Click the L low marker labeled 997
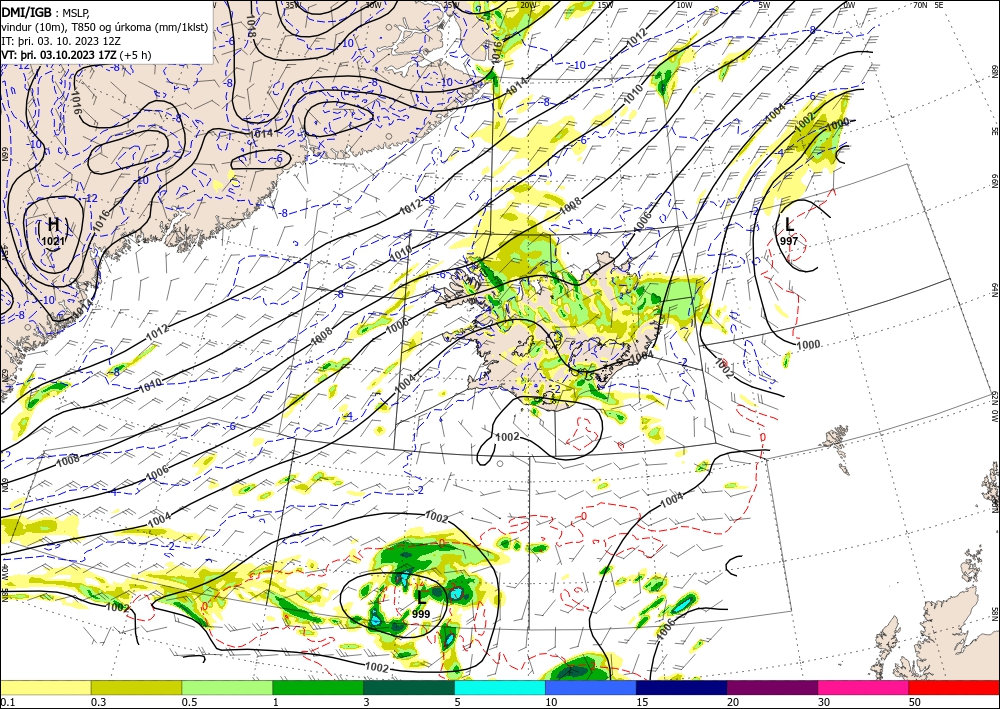Screen dimensions: 1000x709 click(789, 224)
